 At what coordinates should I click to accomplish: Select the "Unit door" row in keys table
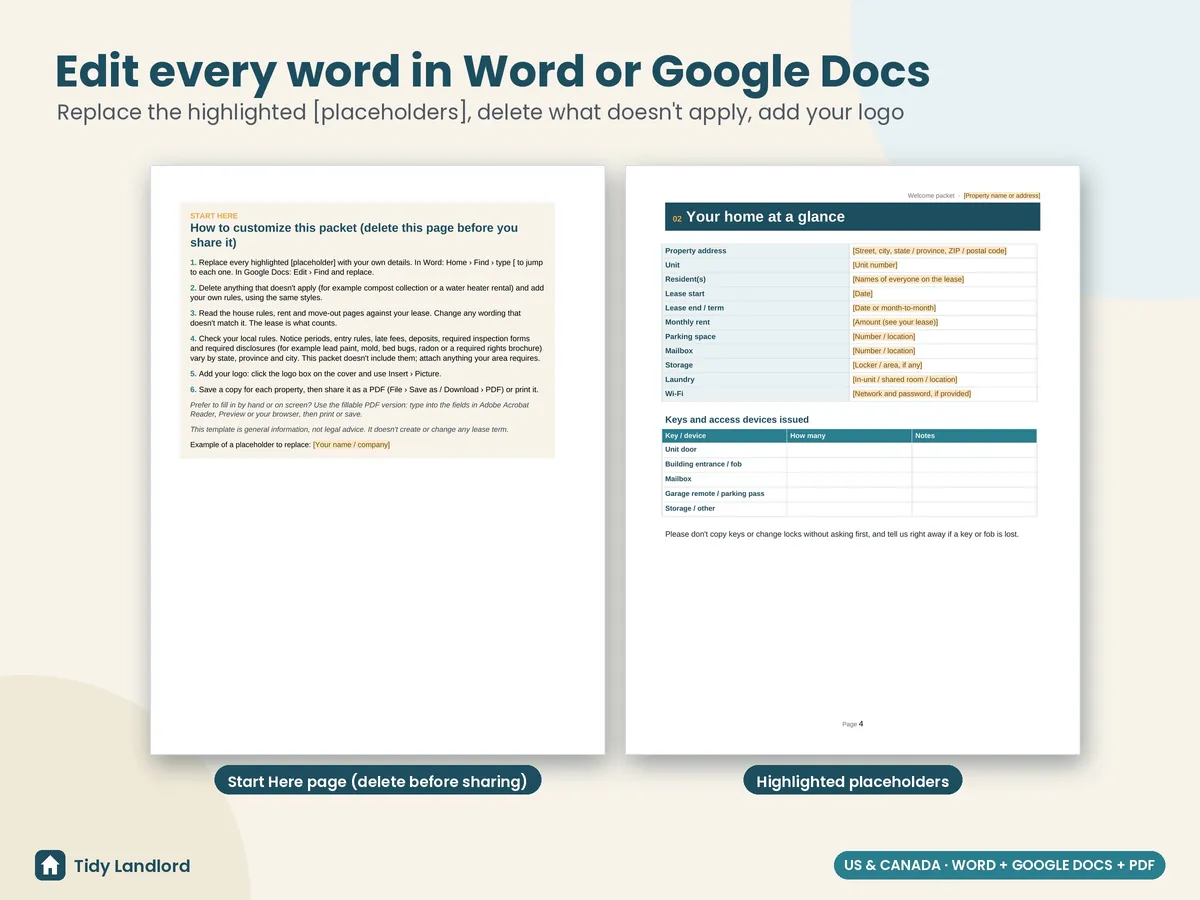[849, 450]
